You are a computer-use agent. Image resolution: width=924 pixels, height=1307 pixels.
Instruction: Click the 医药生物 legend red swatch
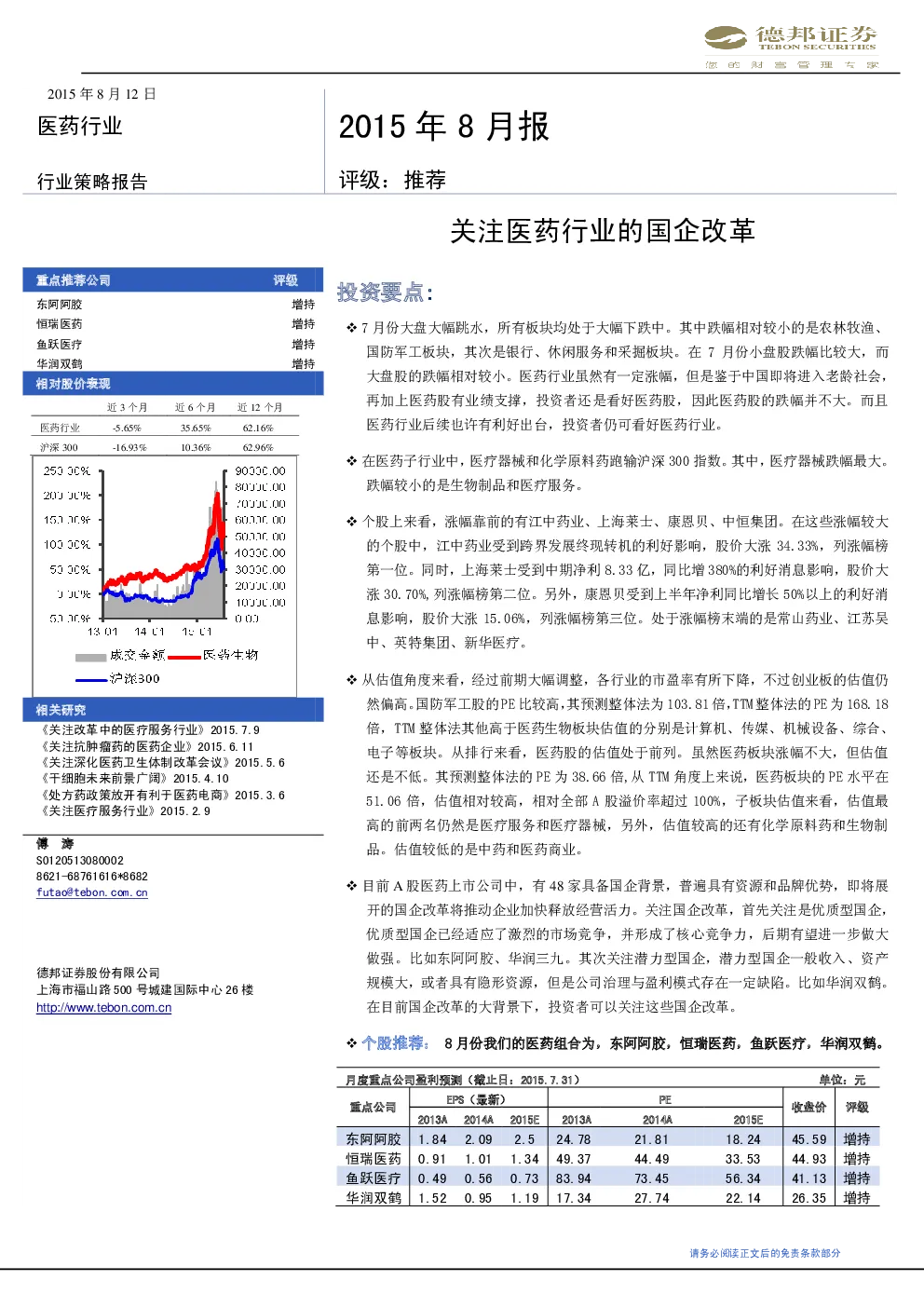tap(184, 657)
